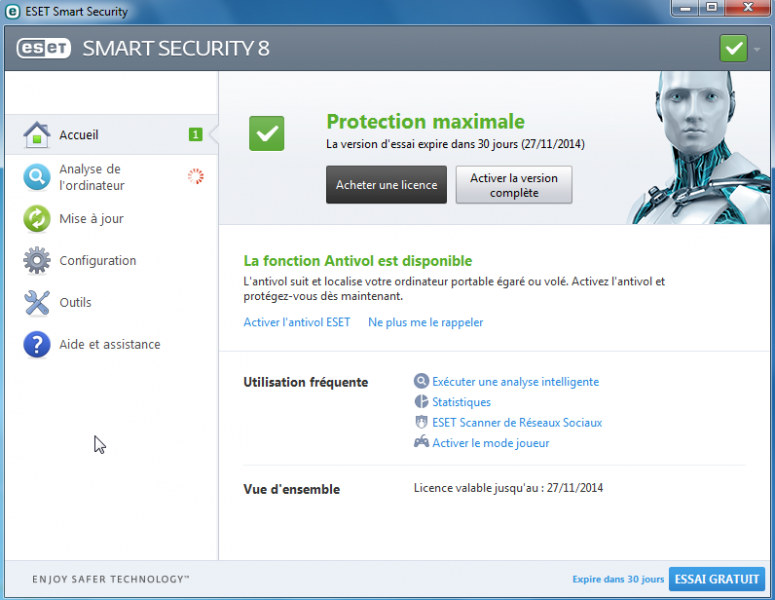
Task: Launch Exécuter une analyse intelligente
Action: pyautogui.click(x=515, y=382)
